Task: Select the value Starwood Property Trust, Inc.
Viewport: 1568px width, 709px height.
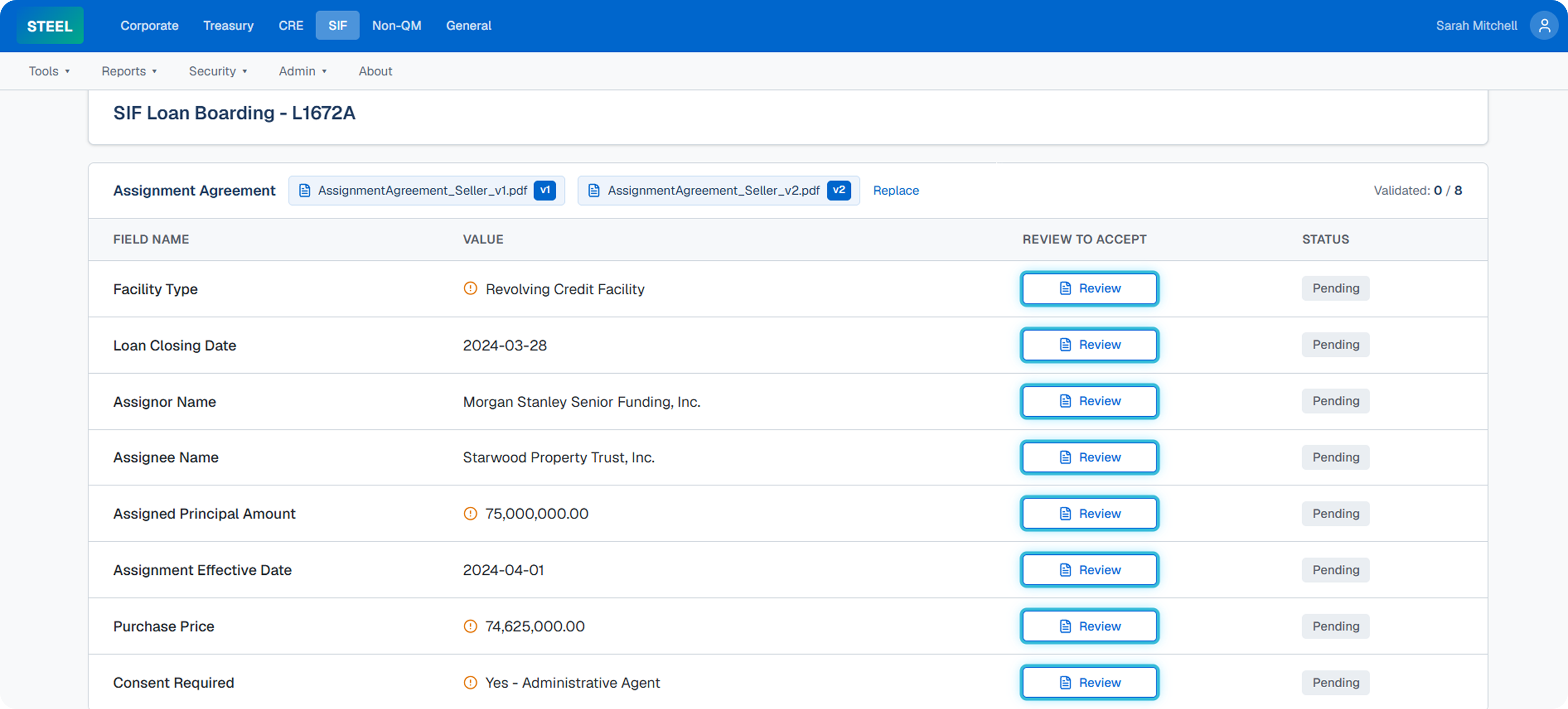Action: [559, 458]
